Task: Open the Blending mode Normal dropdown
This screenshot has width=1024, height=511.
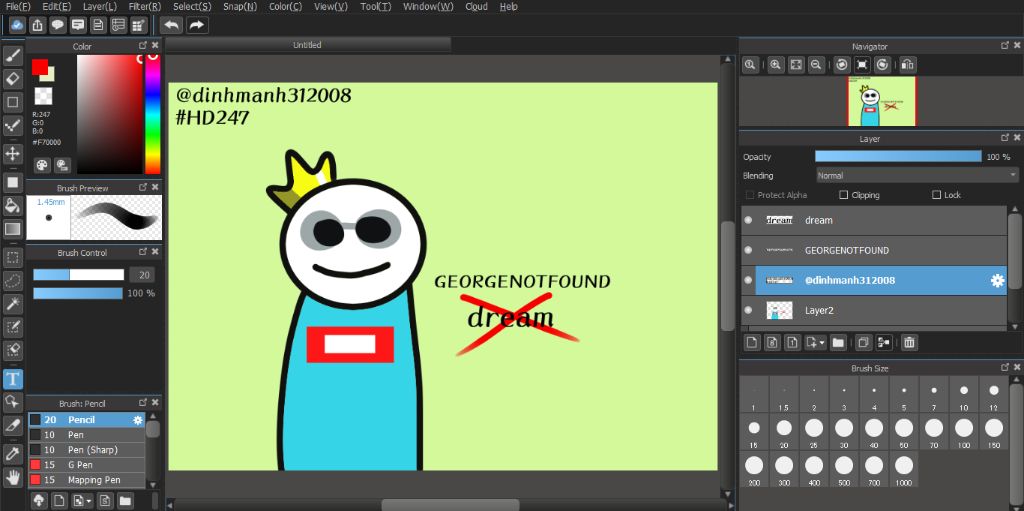Action: pyautogui.click(x=917, y=176)
